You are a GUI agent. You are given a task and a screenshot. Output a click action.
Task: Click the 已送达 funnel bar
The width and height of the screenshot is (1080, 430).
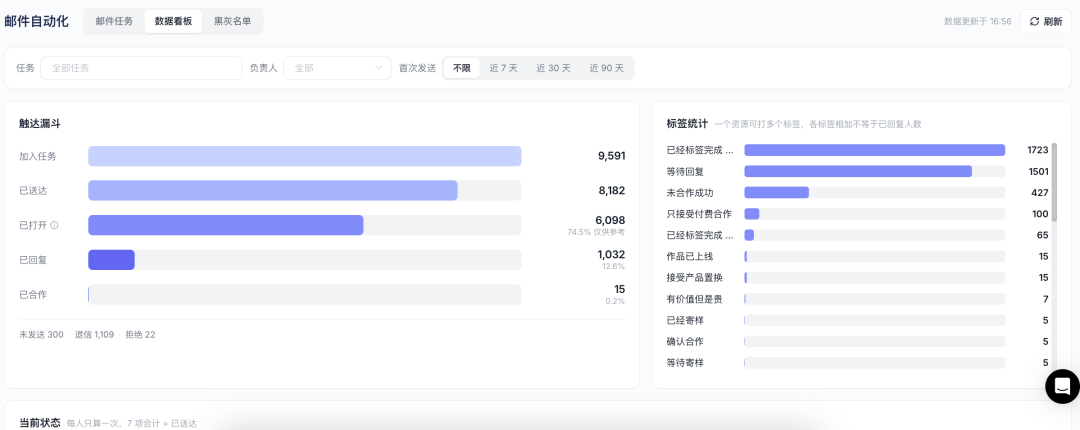click(x=273, y=191)
